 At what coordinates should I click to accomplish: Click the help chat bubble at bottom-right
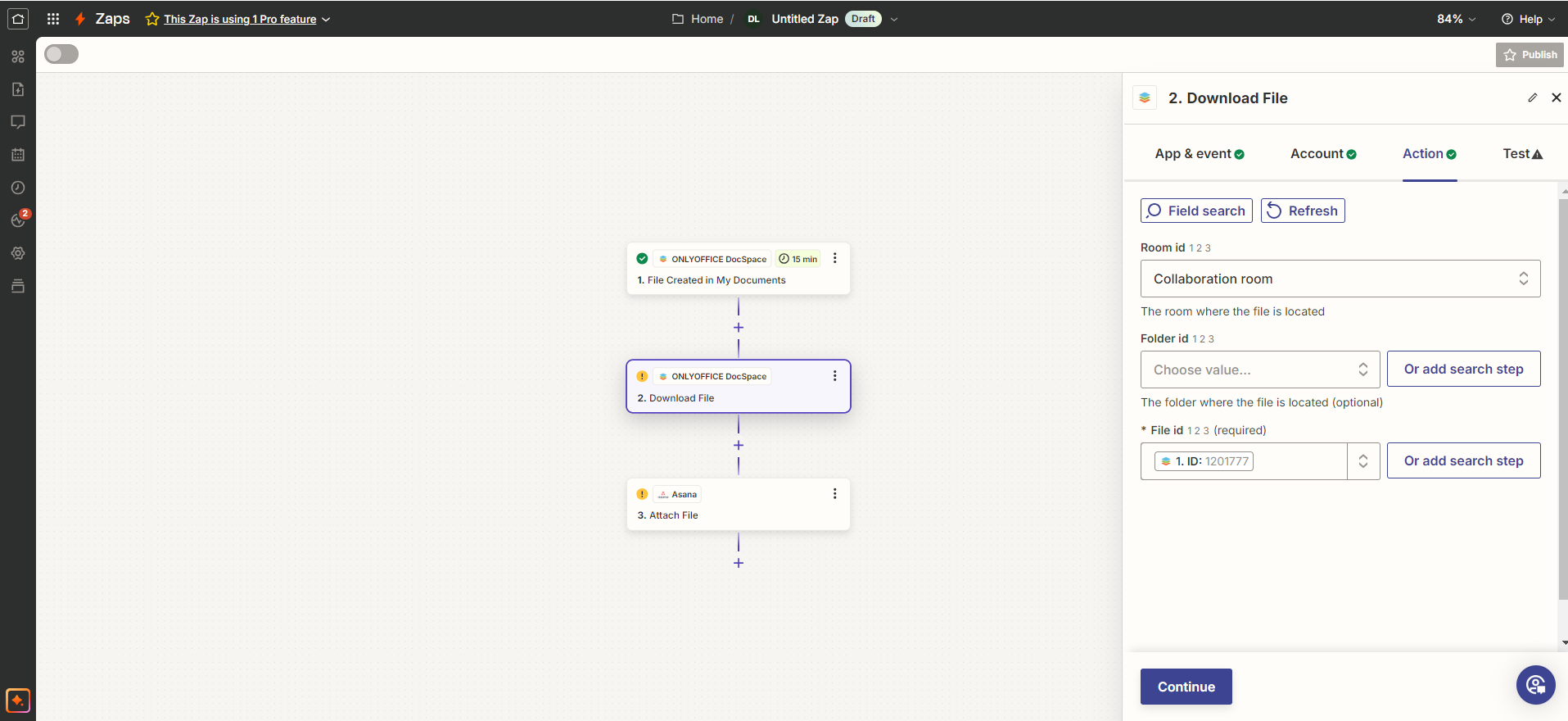tap(1535, 685)
